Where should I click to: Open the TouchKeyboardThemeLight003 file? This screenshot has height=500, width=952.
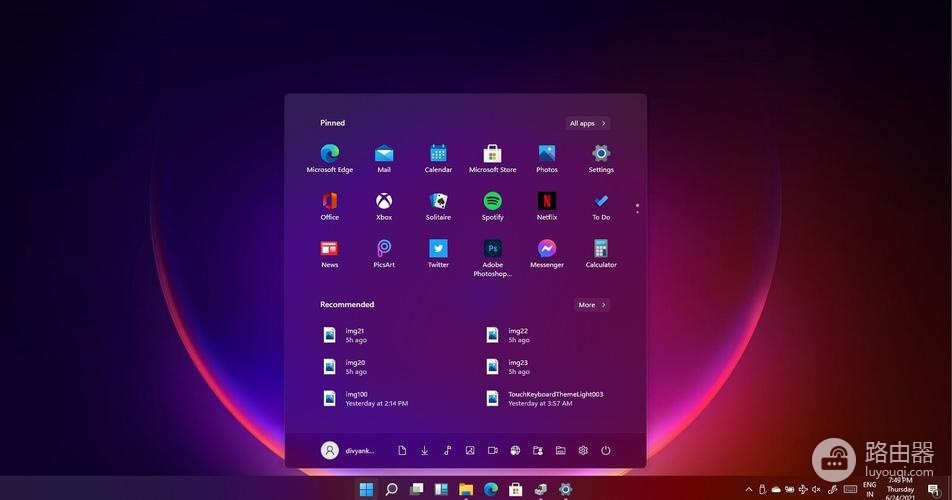(x=545, y=398)
